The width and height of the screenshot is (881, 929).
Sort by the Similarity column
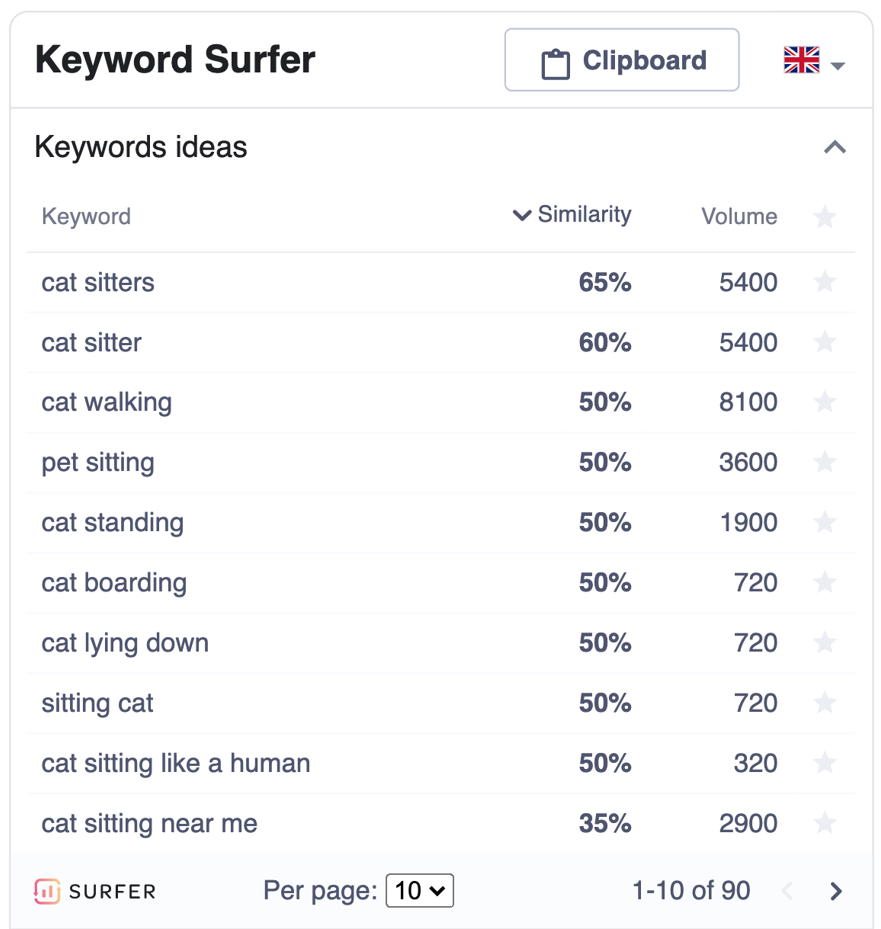click(x=573, y=215)
